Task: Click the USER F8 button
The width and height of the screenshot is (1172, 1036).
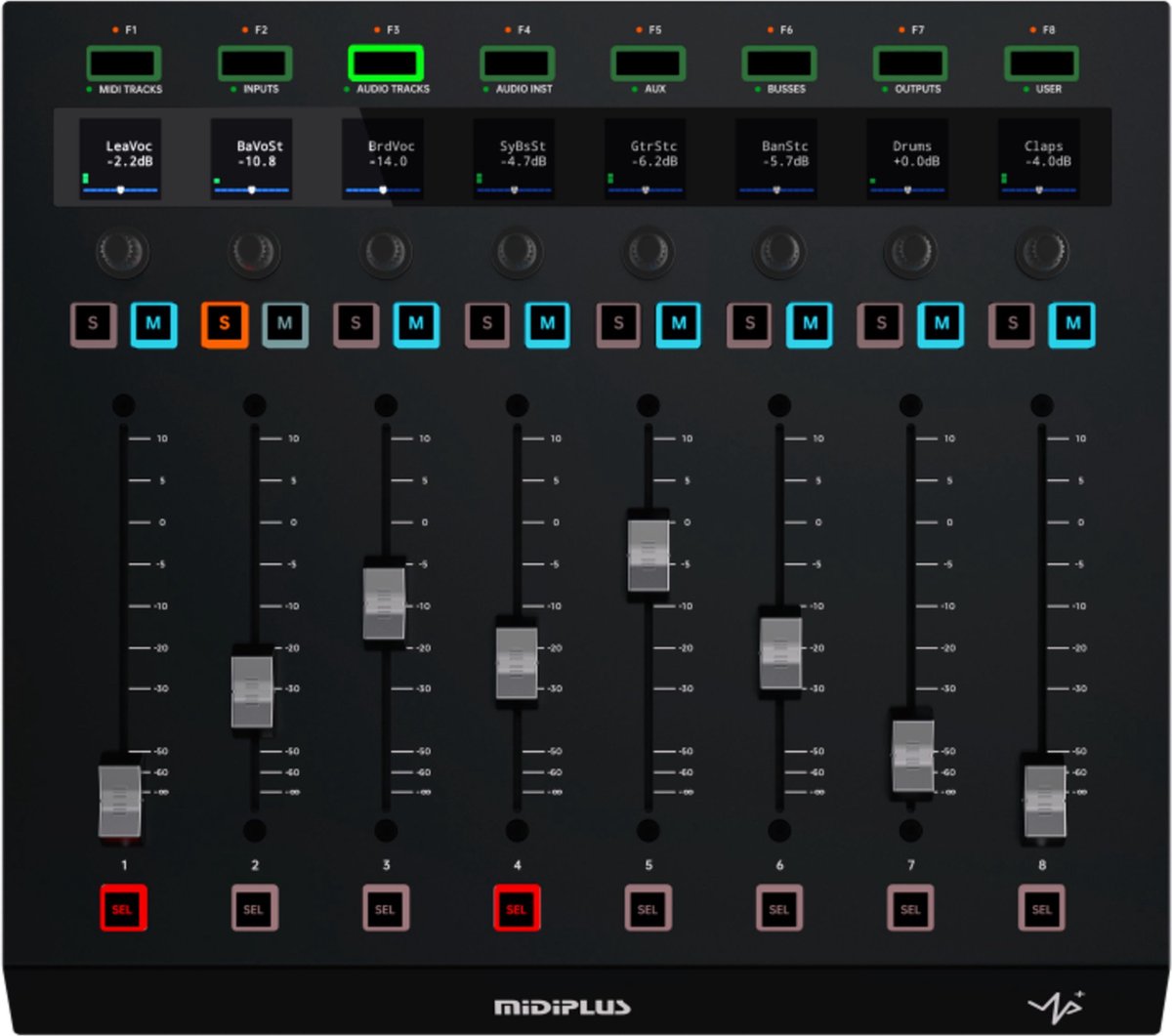Action: (x=1042, y=64)
